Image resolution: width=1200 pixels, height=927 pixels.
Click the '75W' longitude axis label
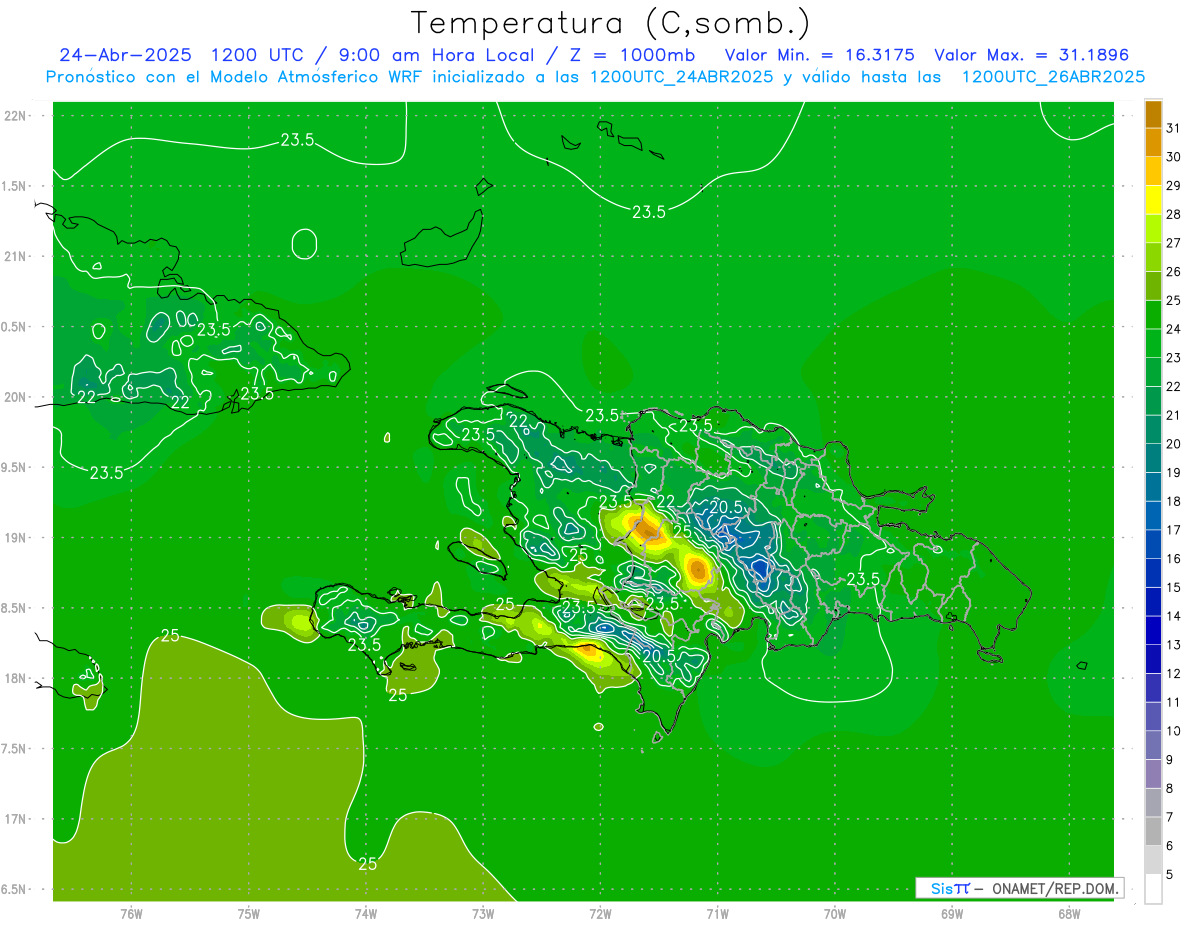pyautogui.click(x=249, y=912)
